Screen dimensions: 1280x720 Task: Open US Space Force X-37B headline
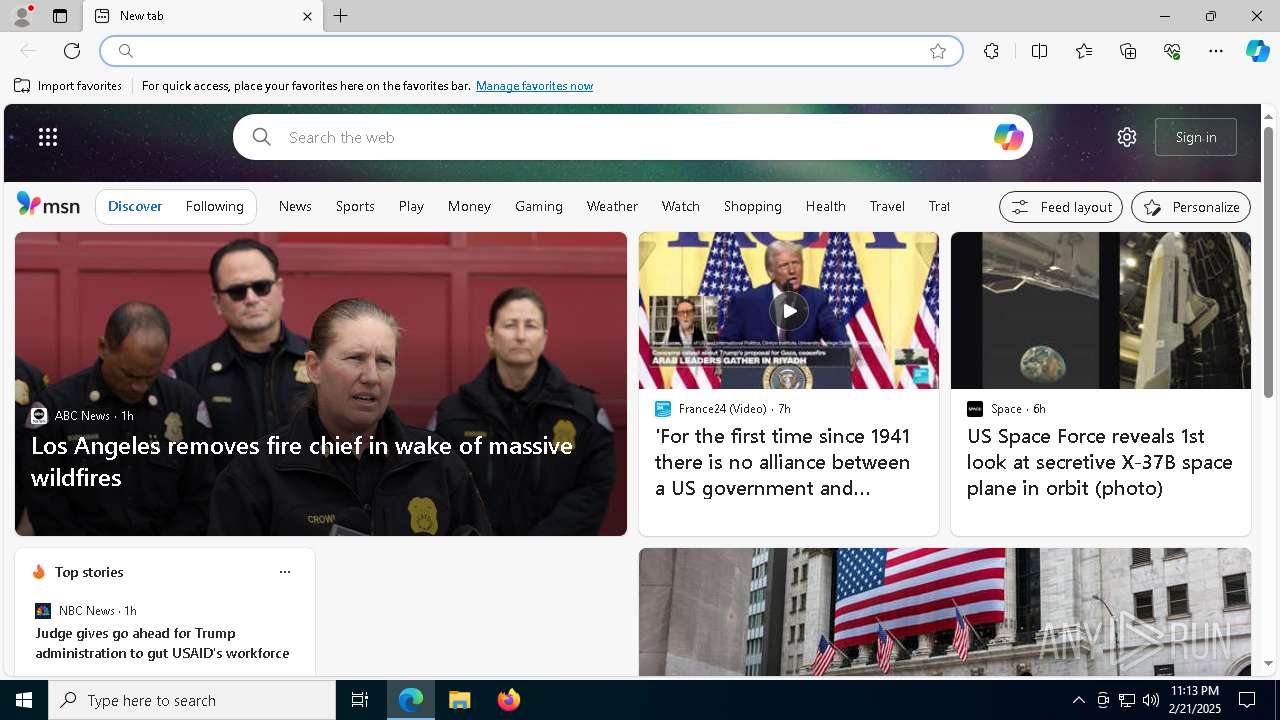click(x=1099, y=462)
